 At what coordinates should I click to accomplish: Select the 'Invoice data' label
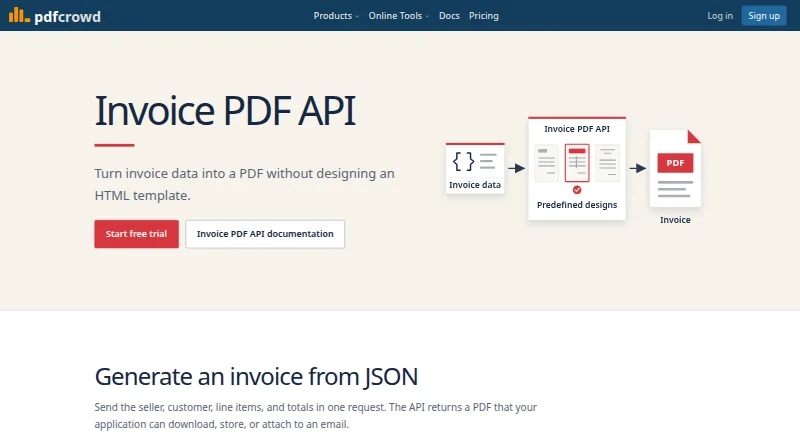474,185
